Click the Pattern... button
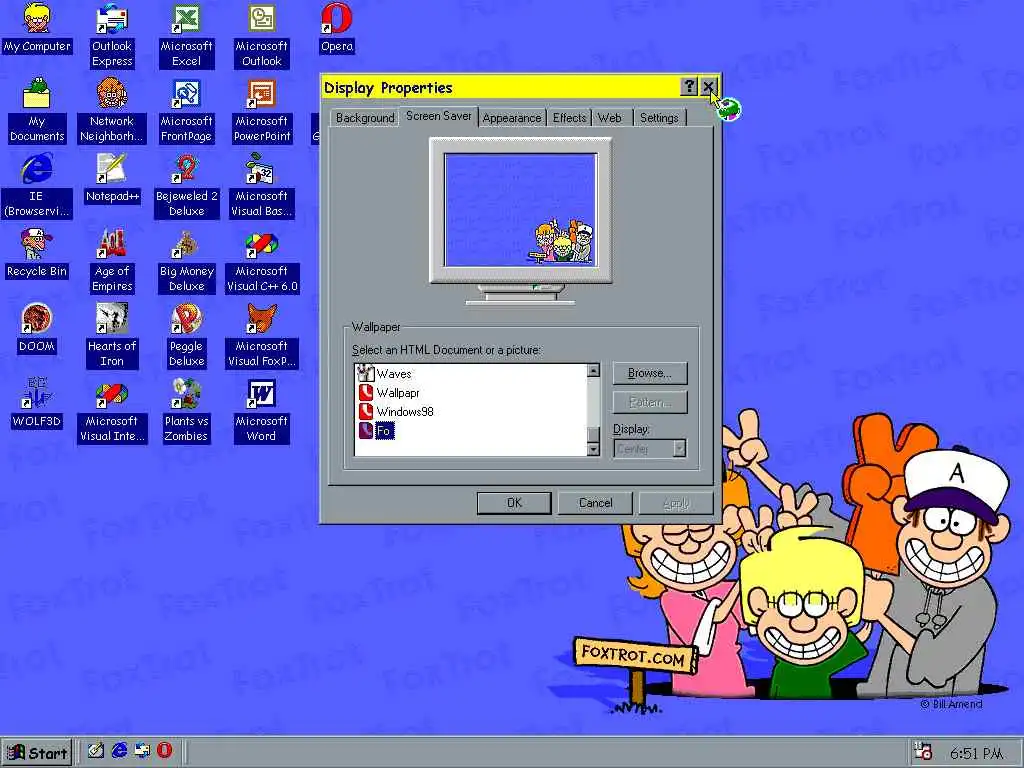The width and height of the screenshot is (1024, 768). tap(650, 402)
